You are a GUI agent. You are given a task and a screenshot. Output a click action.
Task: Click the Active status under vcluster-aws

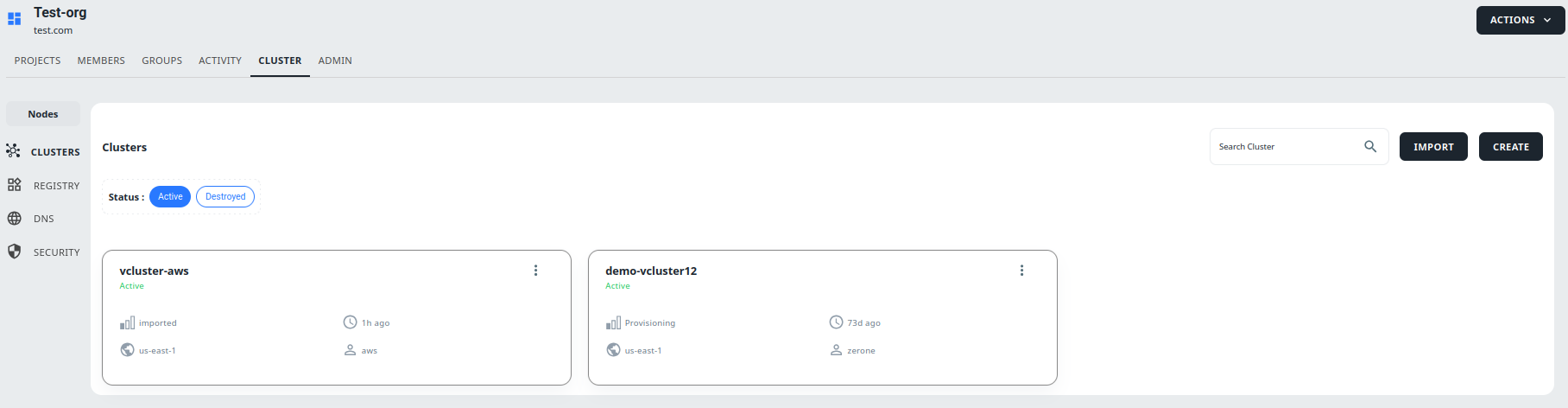[131, 286]
